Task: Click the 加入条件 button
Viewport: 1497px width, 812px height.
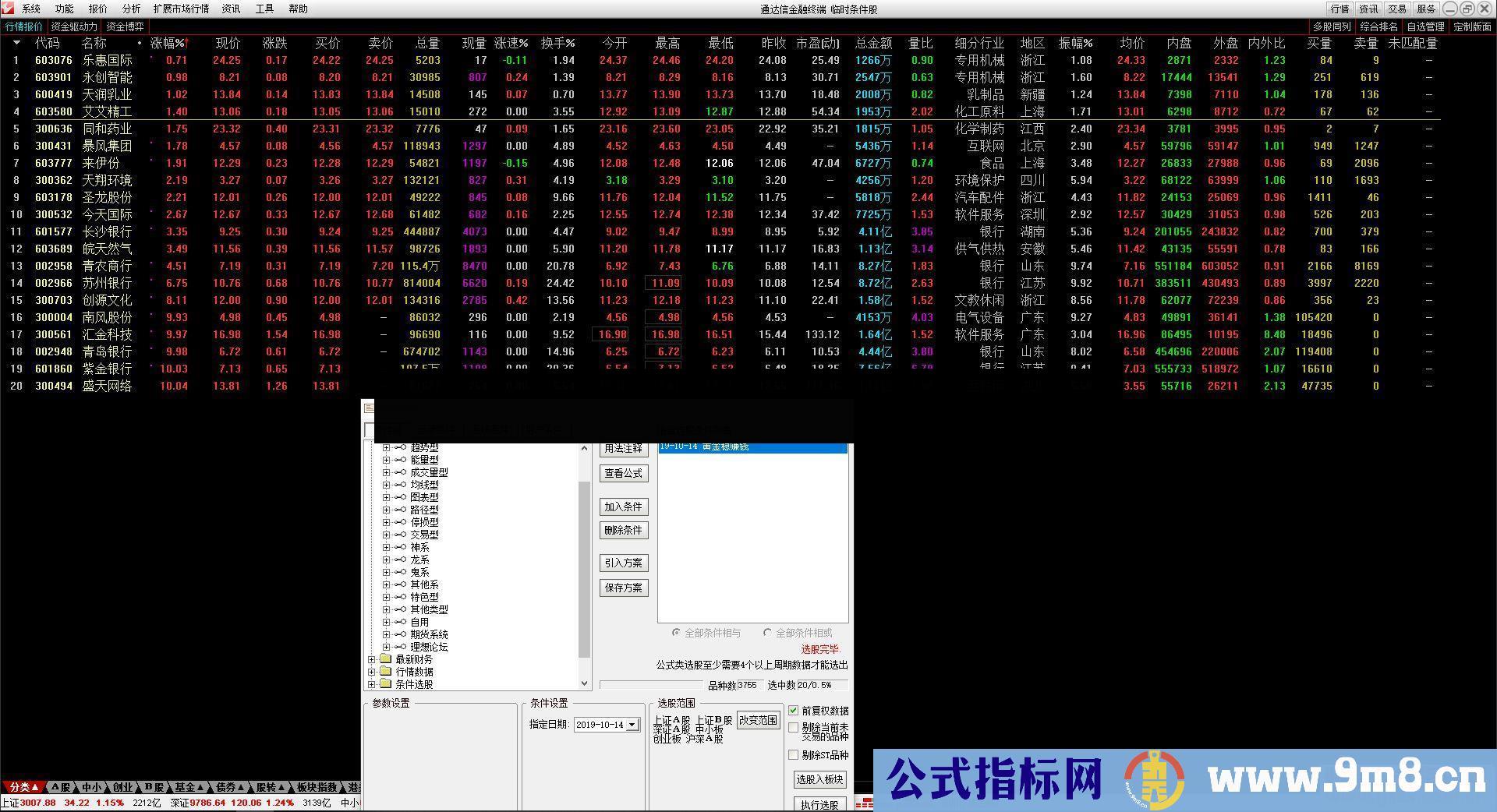Action: tap(624, 507)
